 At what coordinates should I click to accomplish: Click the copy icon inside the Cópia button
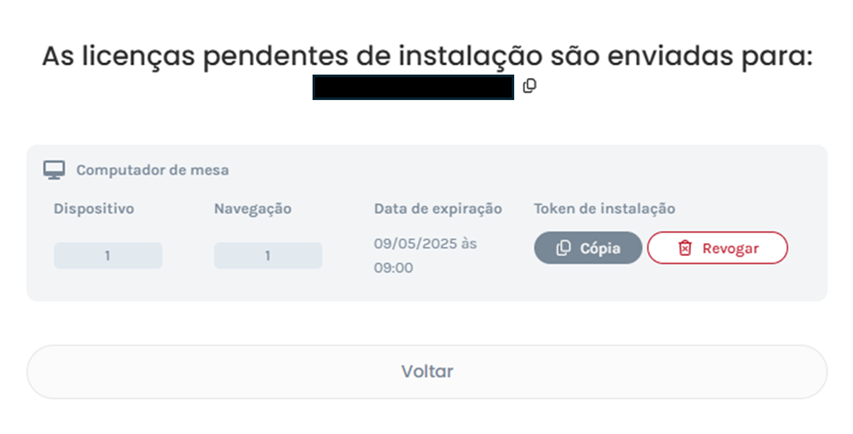coord(564,248)
